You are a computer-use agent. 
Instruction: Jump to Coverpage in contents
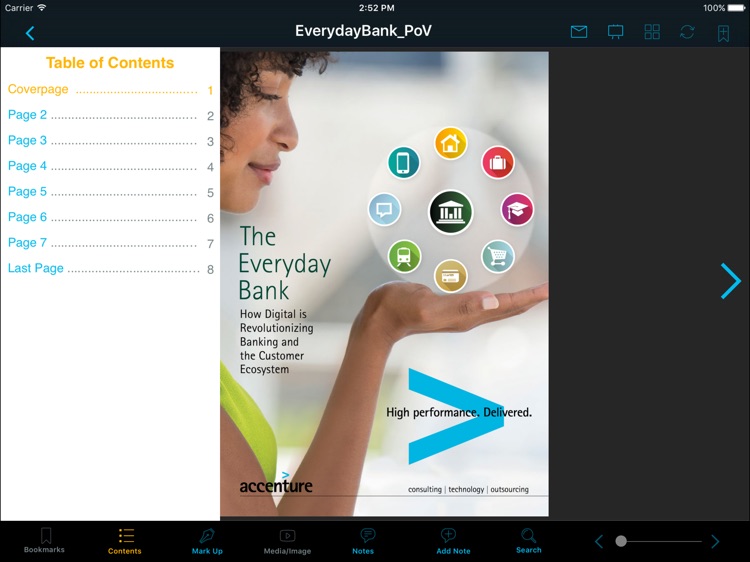[x=110, y=89]
